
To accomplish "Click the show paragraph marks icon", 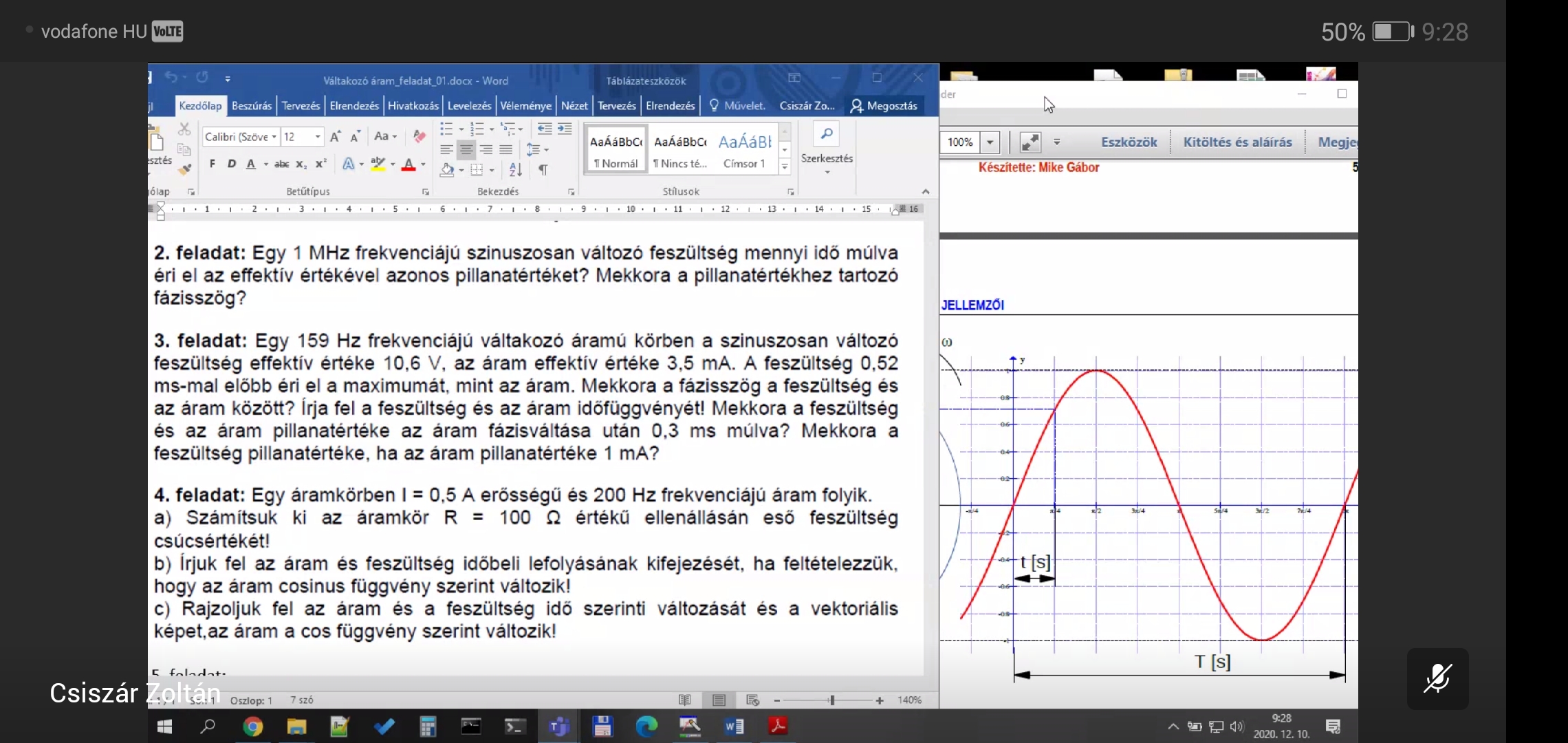I will [x=543, y=169].
